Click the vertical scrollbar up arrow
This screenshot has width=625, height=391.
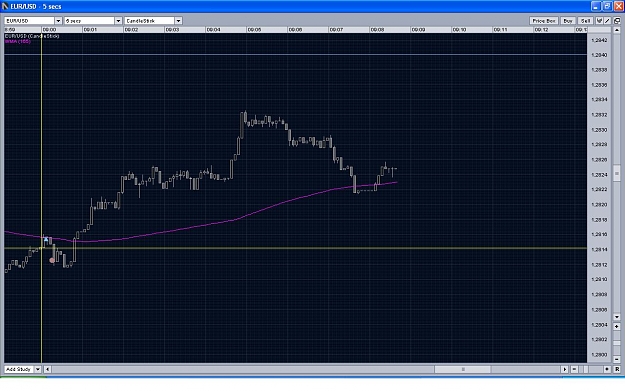coord(617,30)
